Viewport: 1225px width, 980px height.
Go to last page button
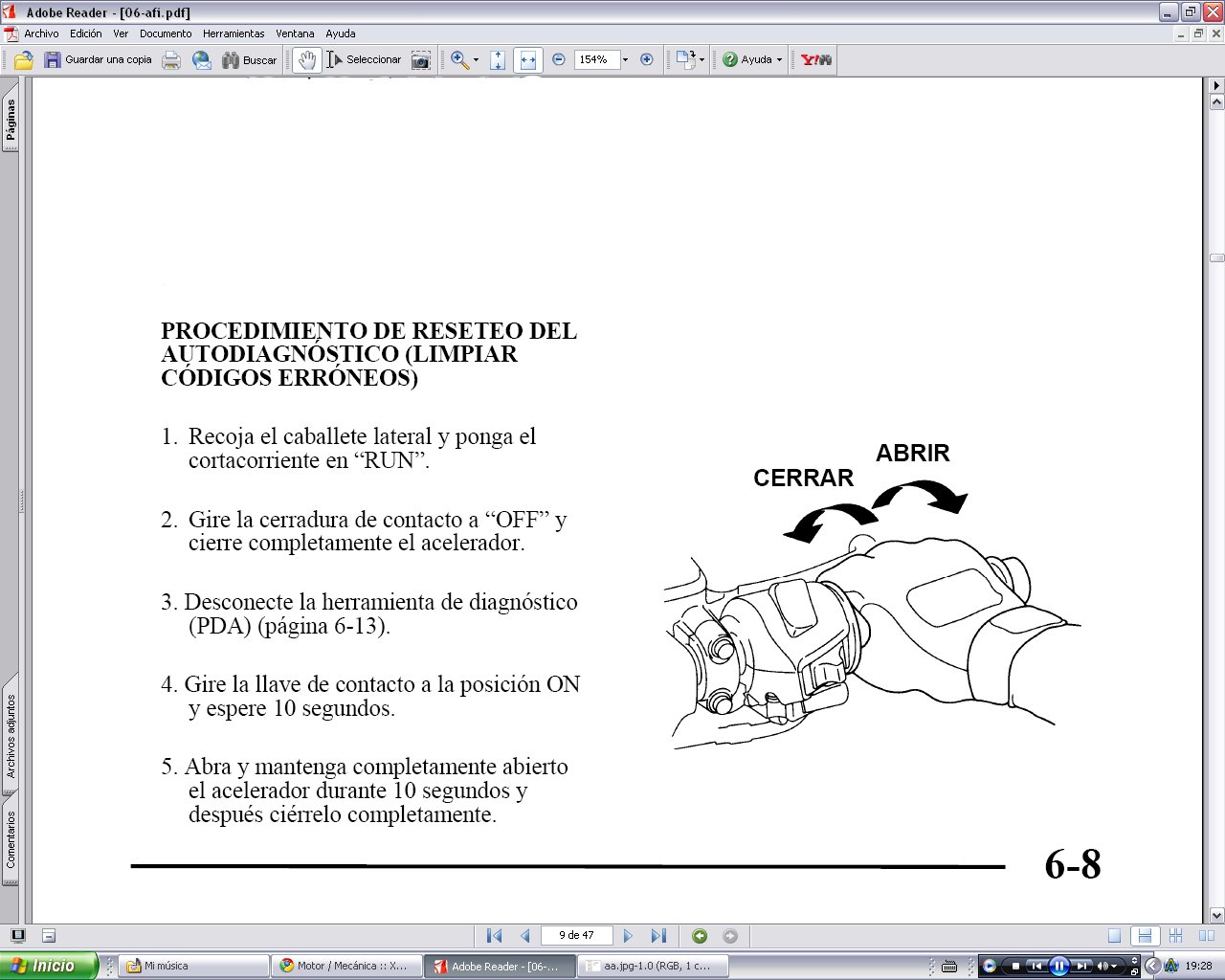(x=658, y=936)
